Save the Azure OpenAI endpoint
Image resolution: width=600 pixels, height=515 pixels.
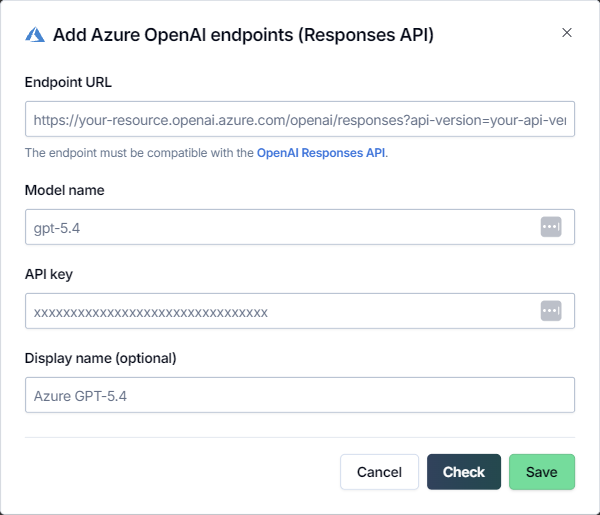coord(542,472)
